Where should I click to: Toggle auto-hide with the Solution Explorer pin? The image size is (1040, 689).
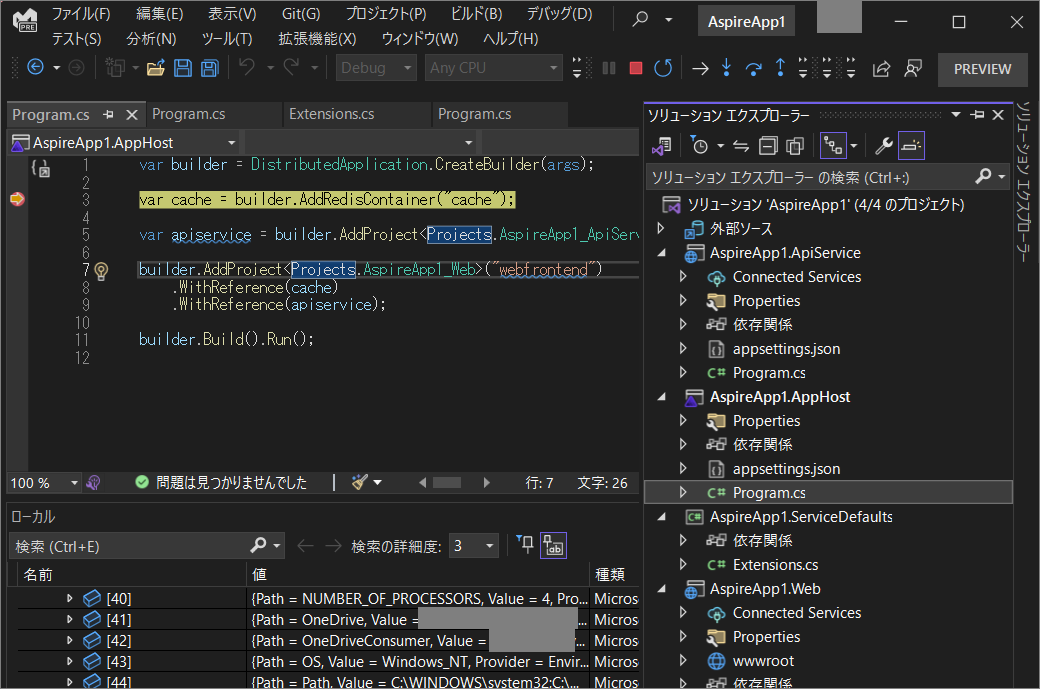(x=978, y=114)
